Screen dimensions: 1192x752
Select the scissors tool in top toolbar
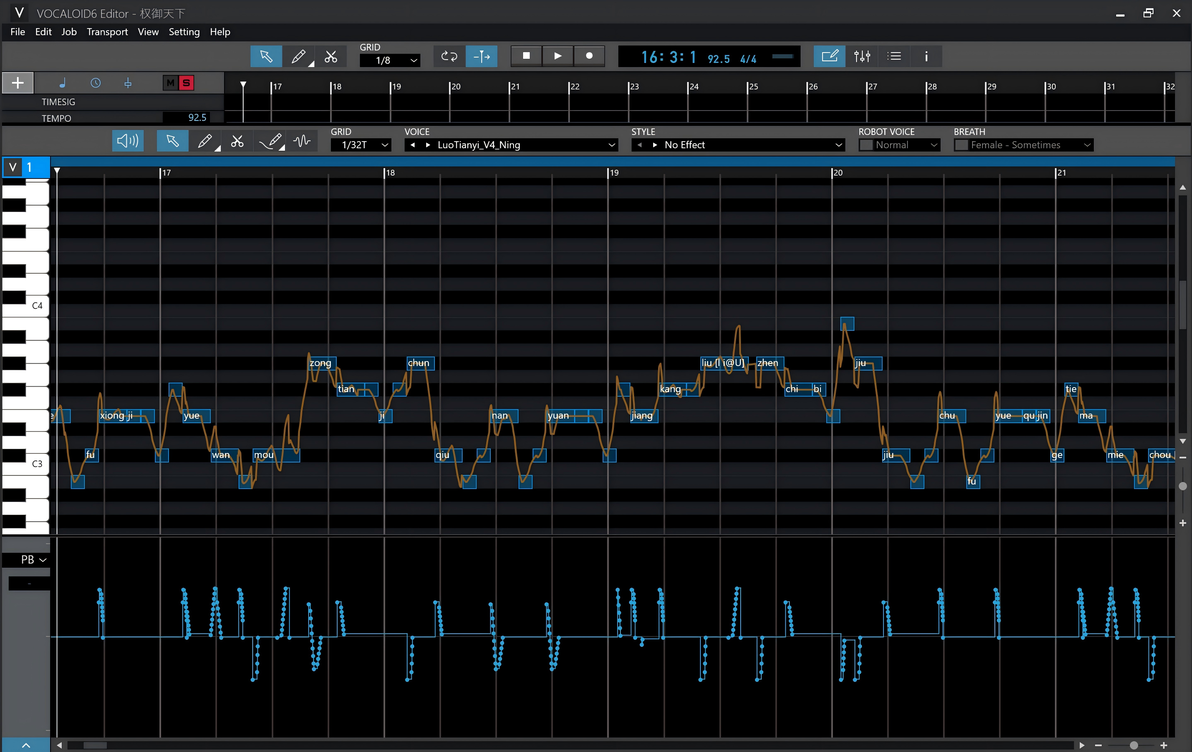click(x=331, y=56)
